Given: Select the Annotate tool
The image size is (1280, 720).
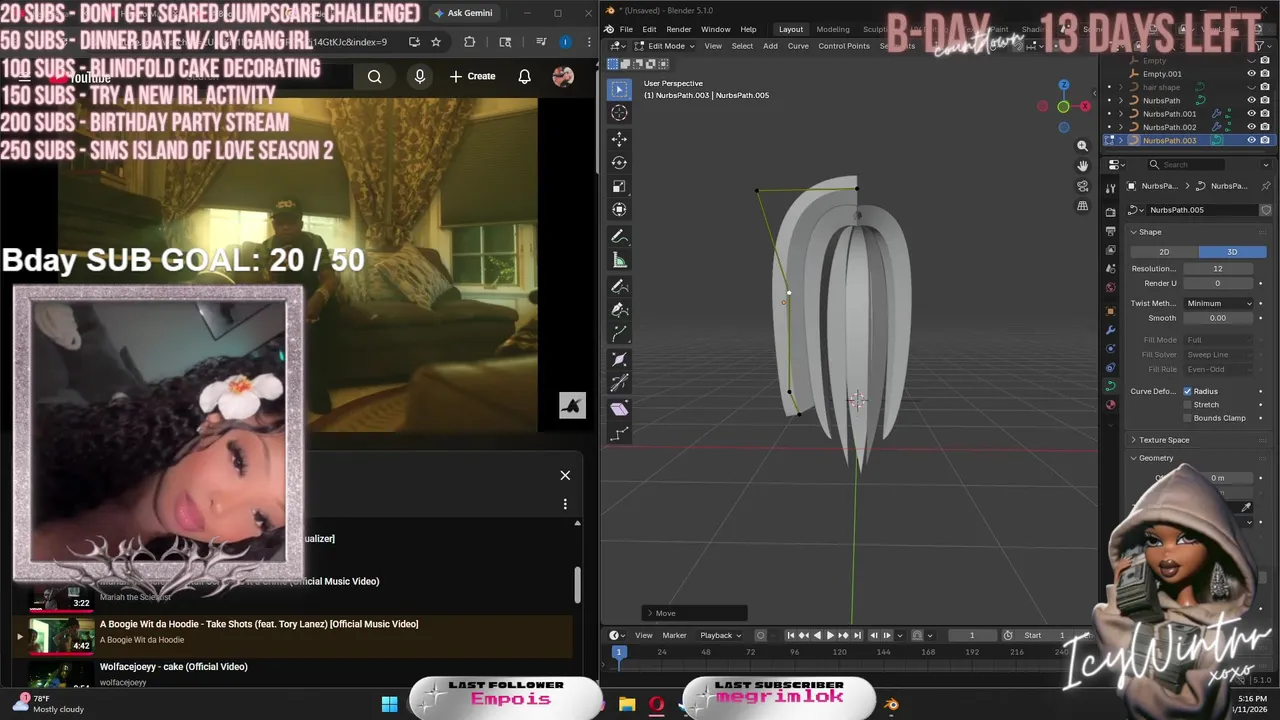Looking at the screenshot, I should pyautogui.click(x=619, y=237).
